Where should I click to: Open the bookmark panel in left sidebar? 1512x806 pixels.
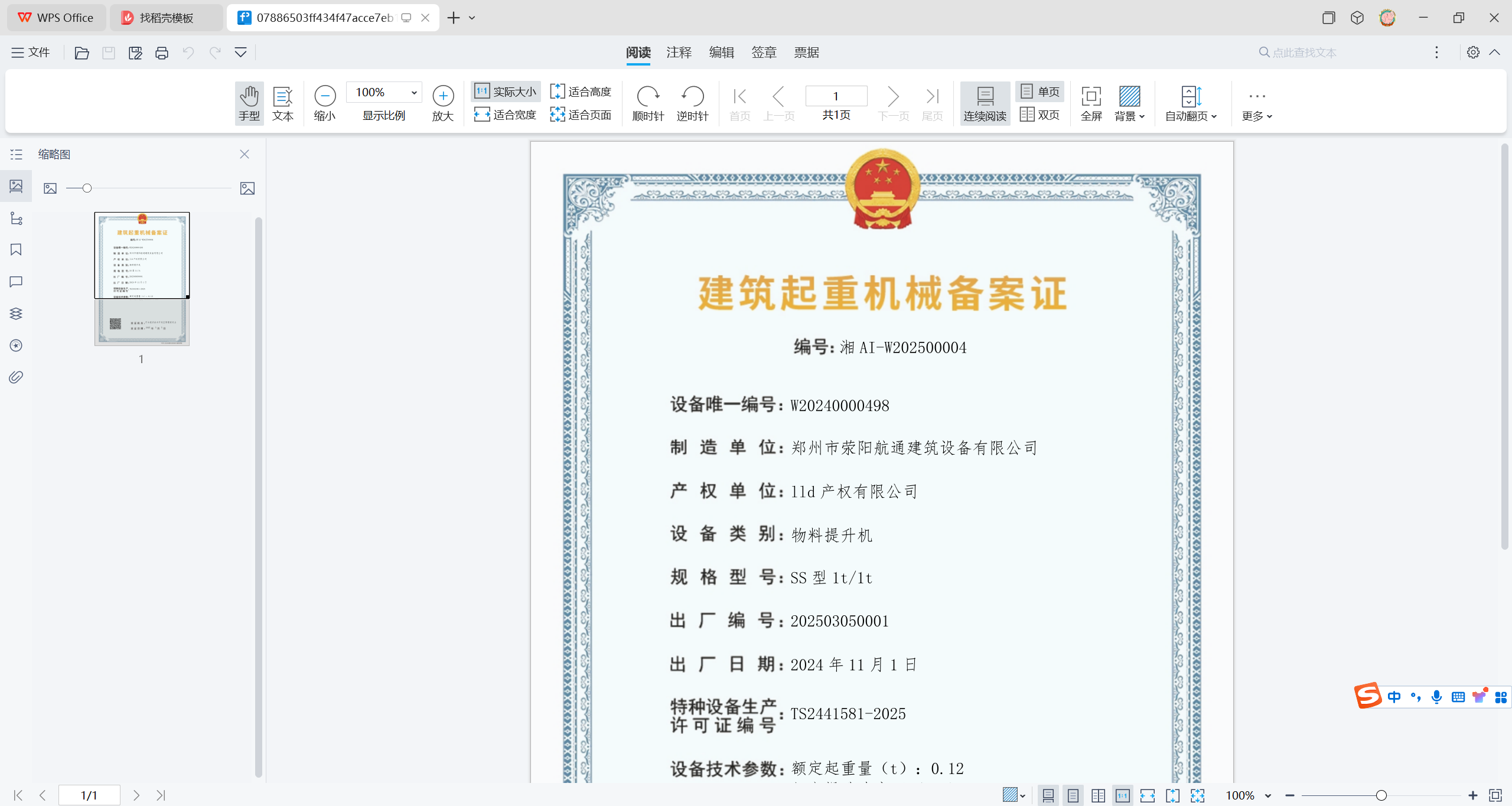click(16, 250)
